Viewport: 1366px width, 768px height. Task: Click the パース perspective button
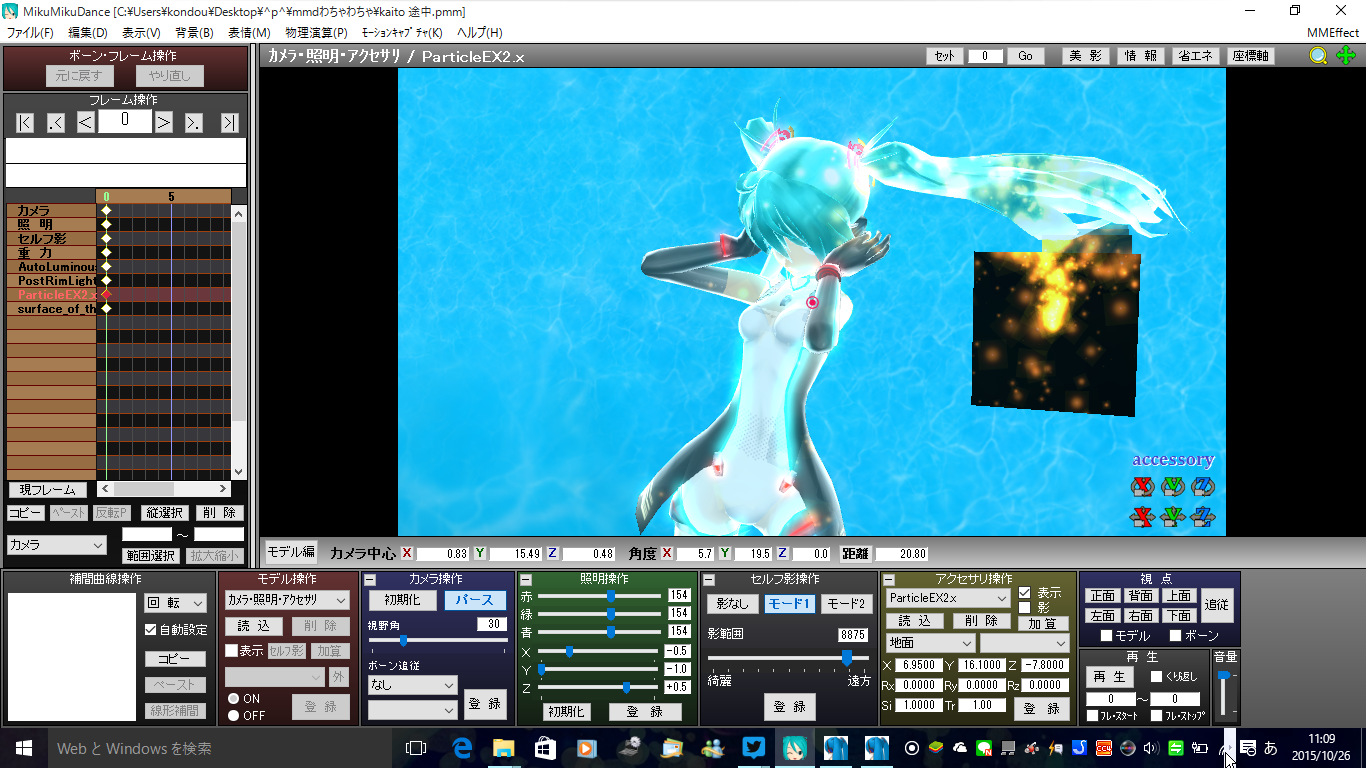(475, 600)
